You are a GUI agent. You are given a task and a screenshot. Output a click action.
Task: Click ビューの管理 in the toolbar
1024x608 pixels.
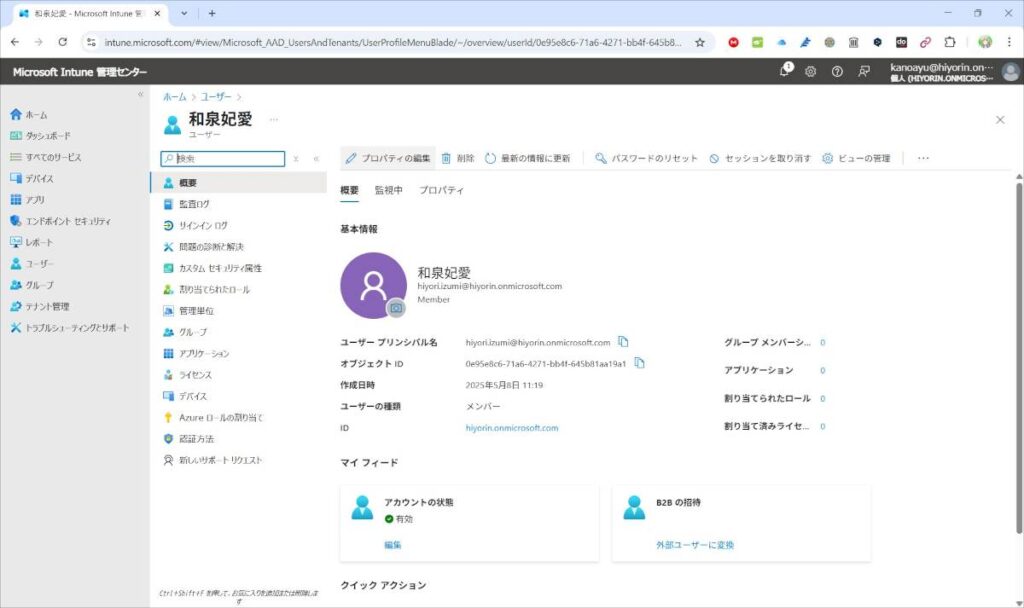pos(856,158)
